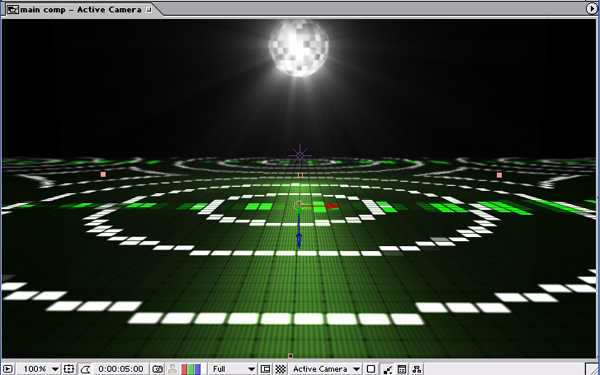Open the timeline button icon

(x=402, y=369)
